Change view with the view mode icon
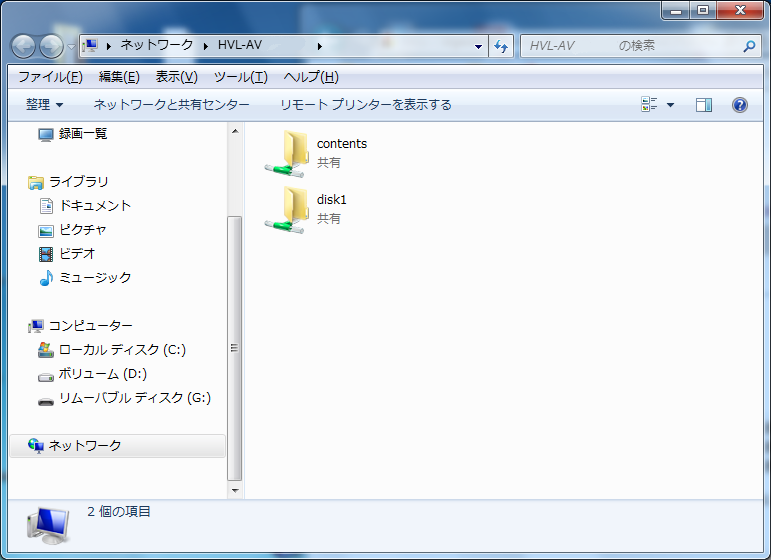The image size is (771, 560). pyautogui.click(x=649, y=104)
